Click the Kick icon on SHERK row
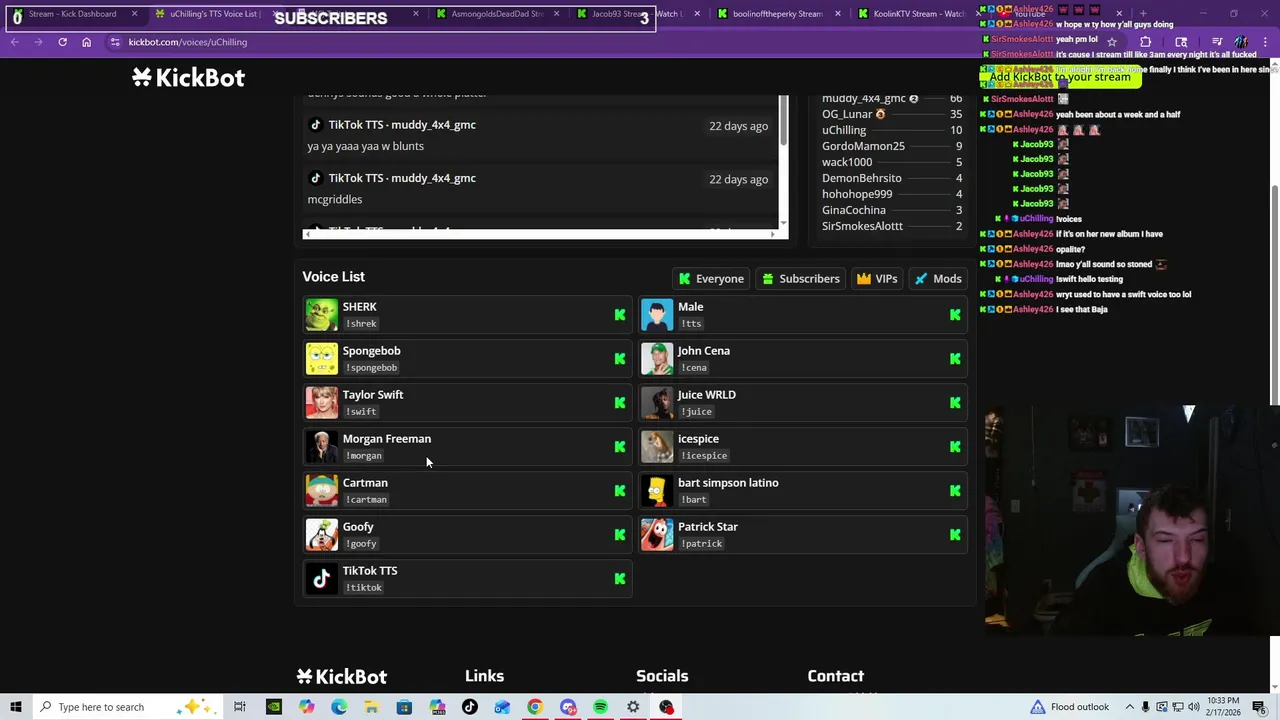 point(620,315)
